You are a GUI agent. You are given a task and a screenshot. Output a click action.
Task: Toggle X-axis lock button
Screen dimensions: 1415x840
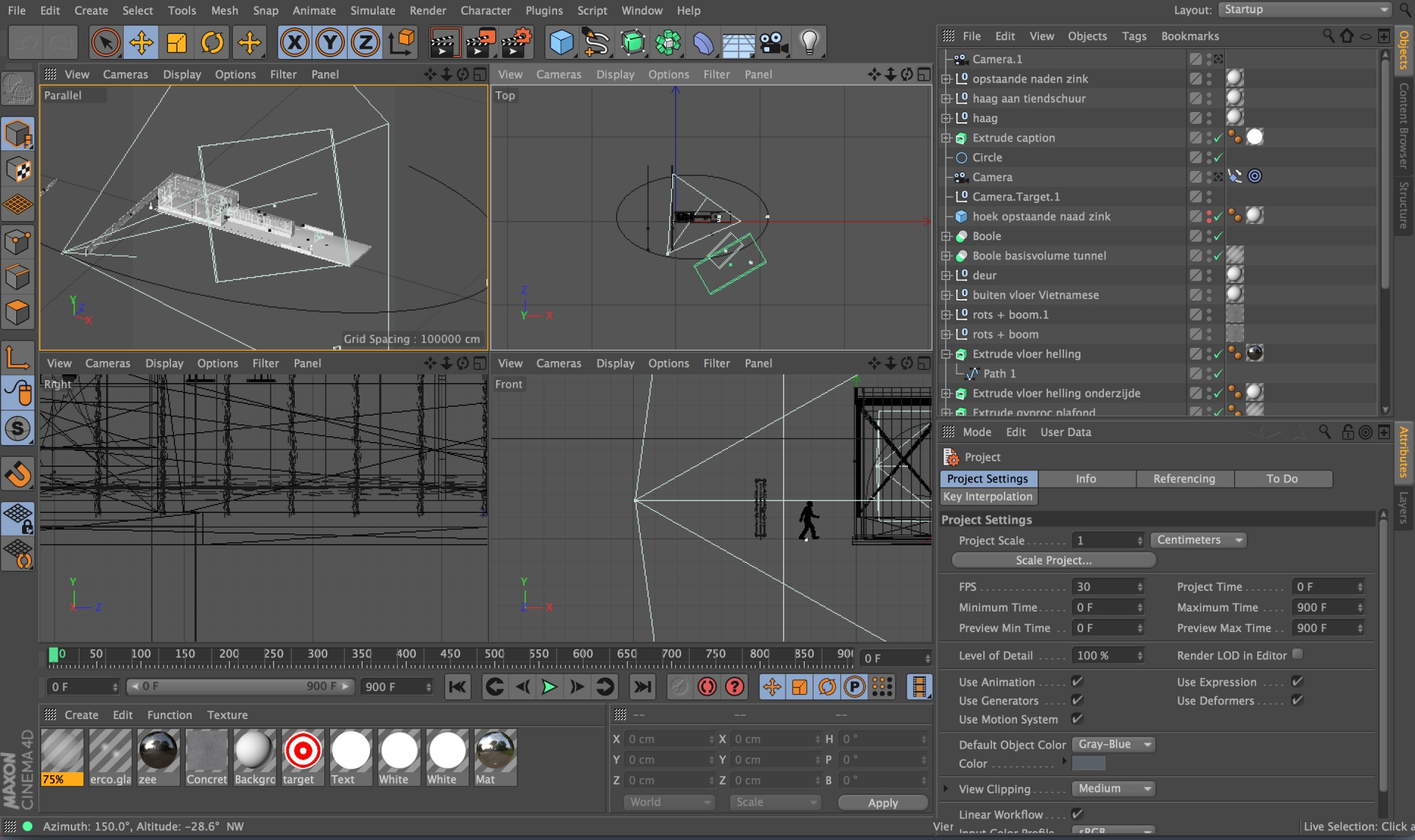(294, 43)
